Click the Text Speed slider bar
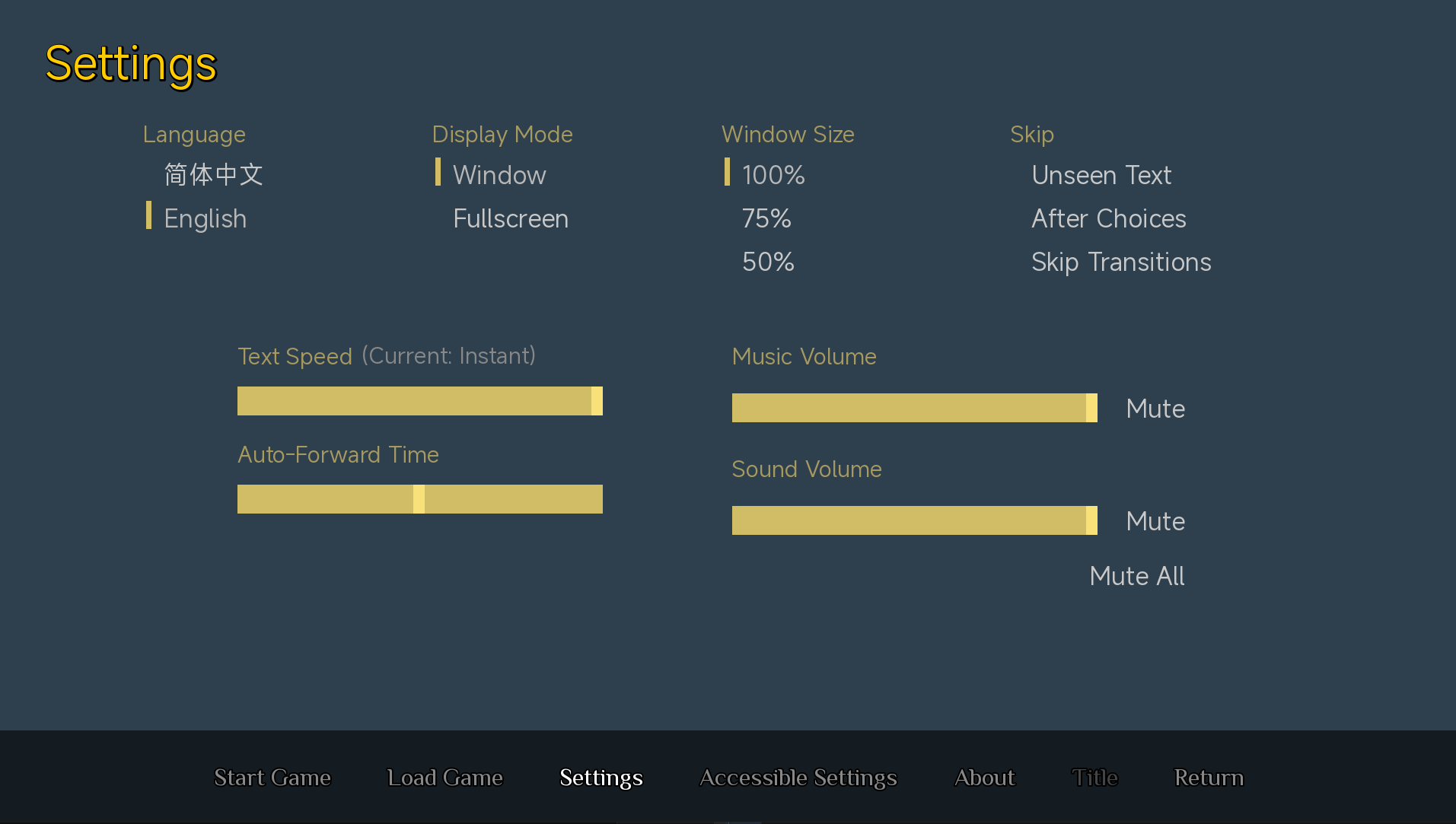Viewport: 1456px width, 824px height. click(x=419, y=401)
